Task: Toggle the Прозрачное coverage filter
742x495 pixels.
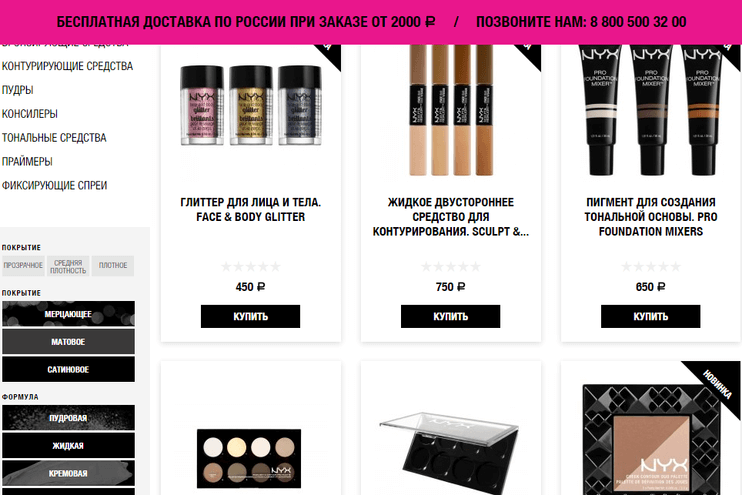Action: (23, 266)
